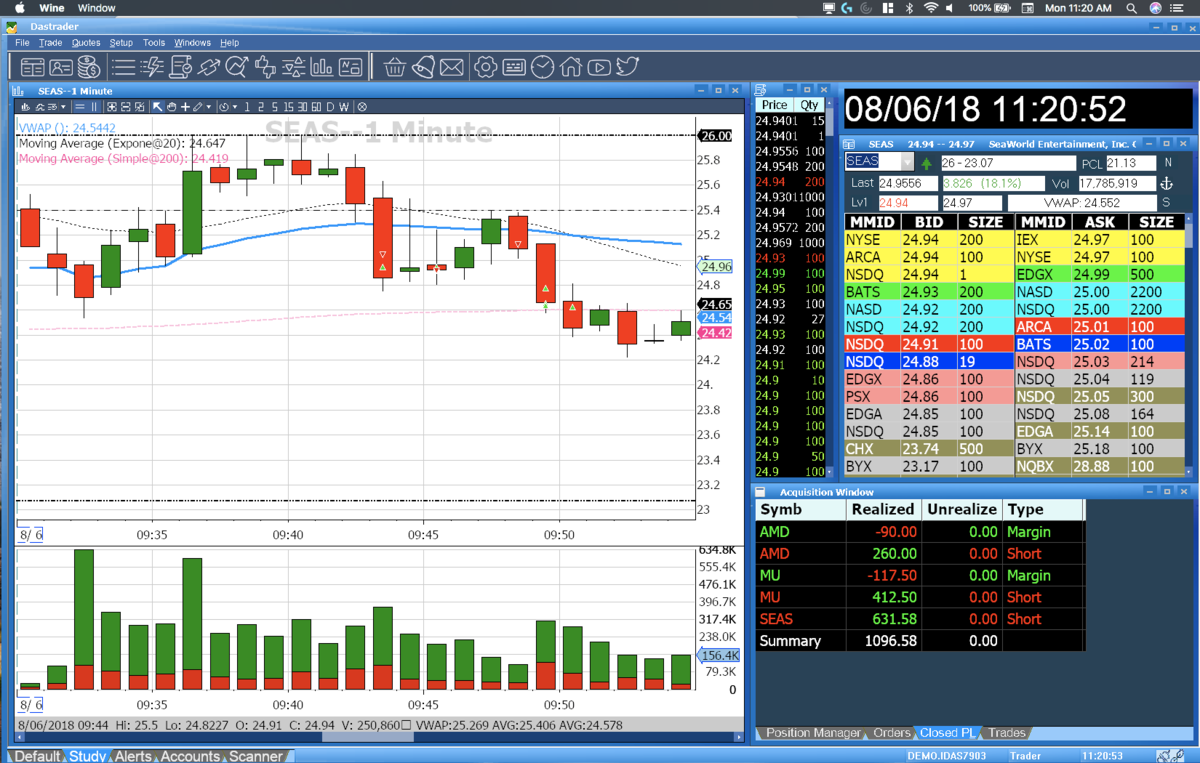Screen dimensions: 1200x763
Task: Switch to the Scanner layout tab
Action: [x=256, y=756]
